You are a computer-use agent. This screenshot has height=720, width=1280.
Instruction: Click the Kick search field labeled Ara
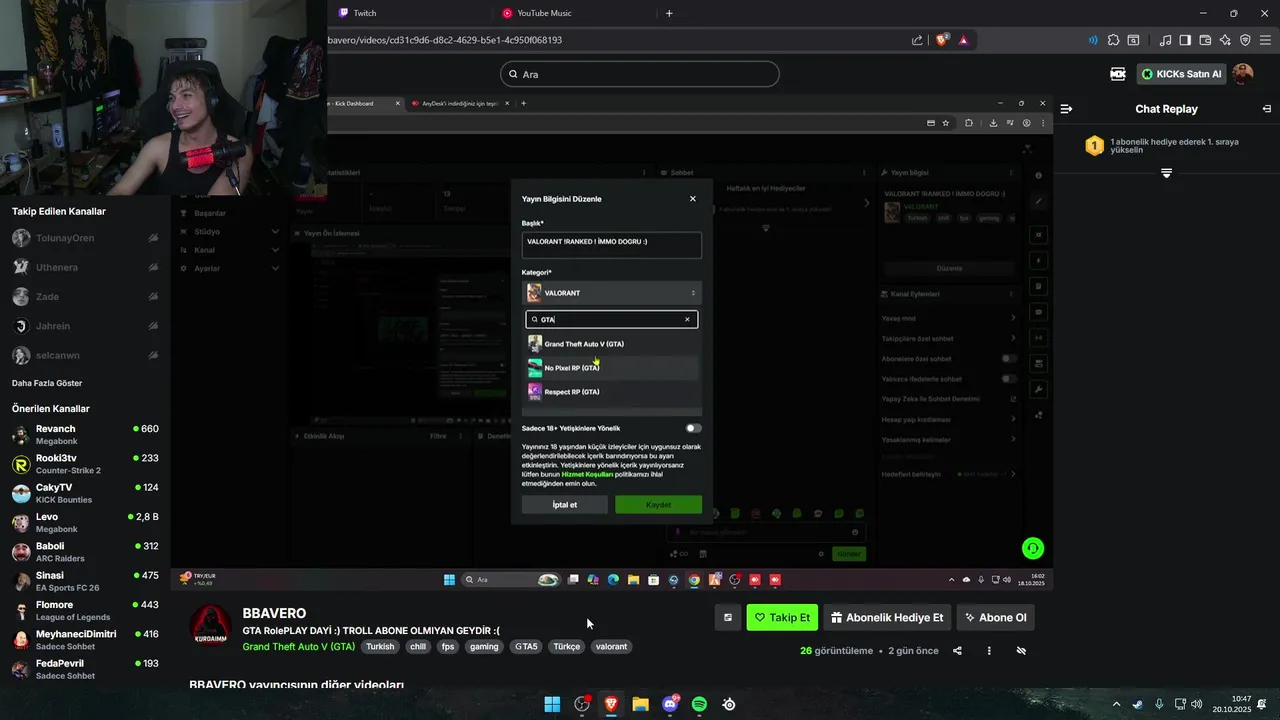click(x=639, y=74)
